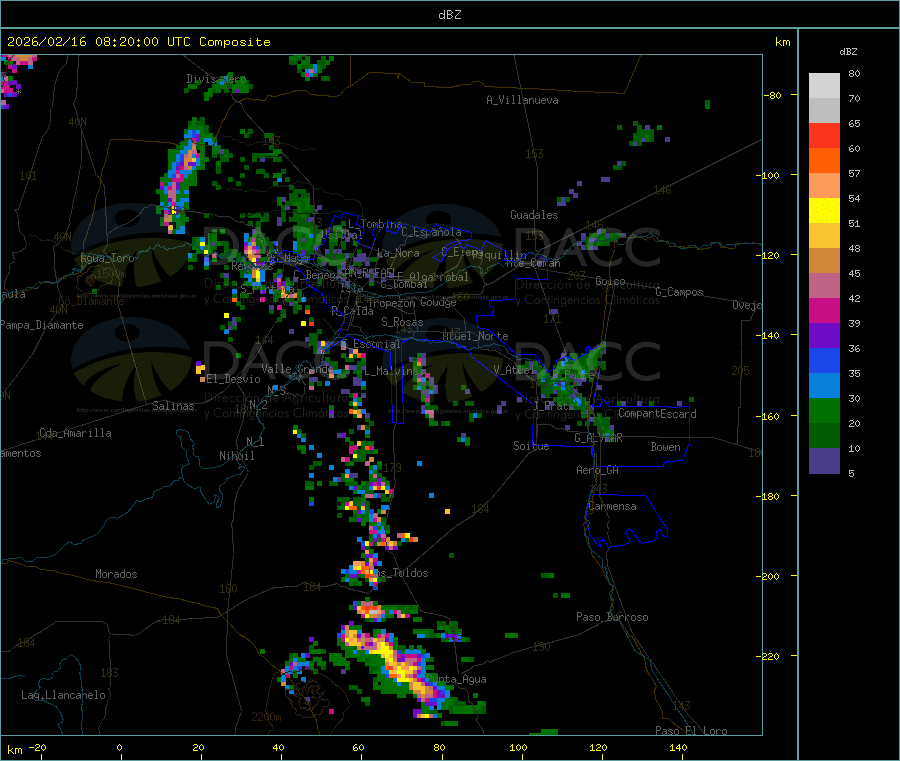The image size is (900, 761).
Task: Click the 'S_Rosas' place label
Action: point(402,322)
